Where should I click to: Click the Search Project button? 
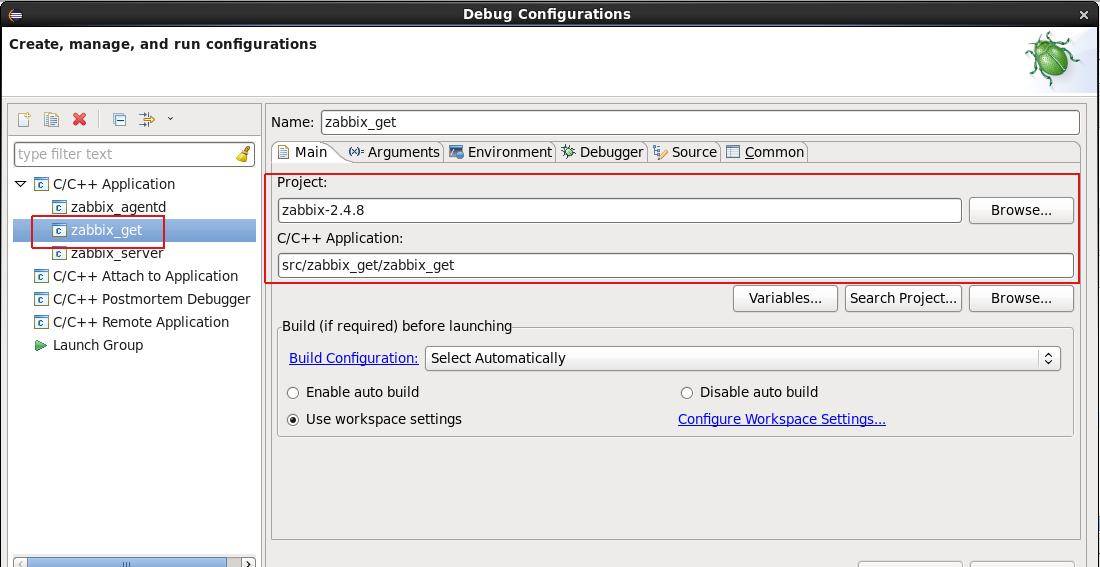pos(903,298)
